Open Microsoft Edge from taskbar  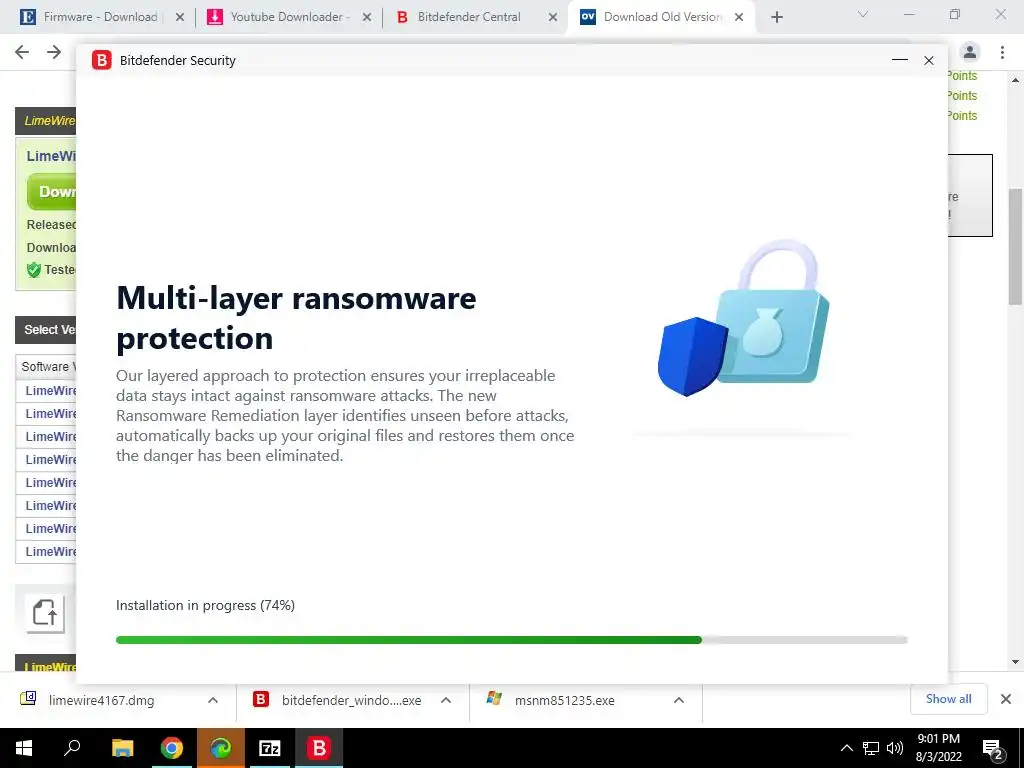tap(220, 748)
